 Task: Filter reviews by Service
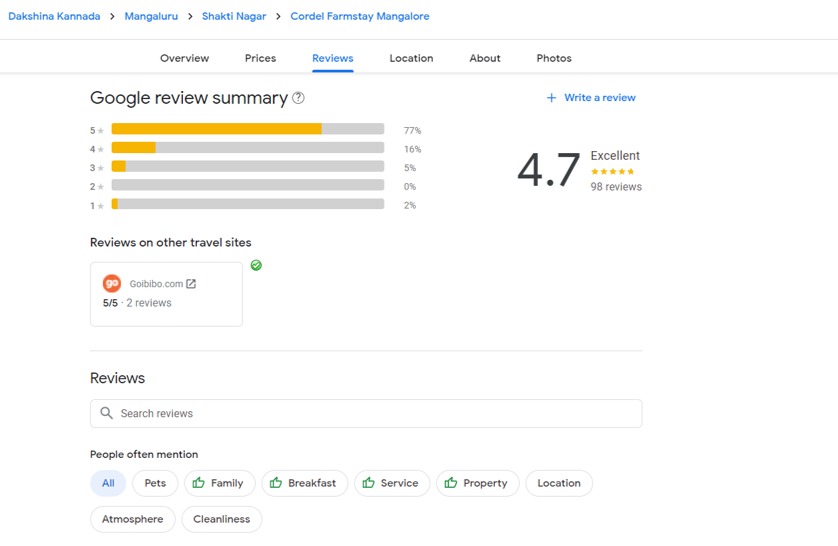391,483
